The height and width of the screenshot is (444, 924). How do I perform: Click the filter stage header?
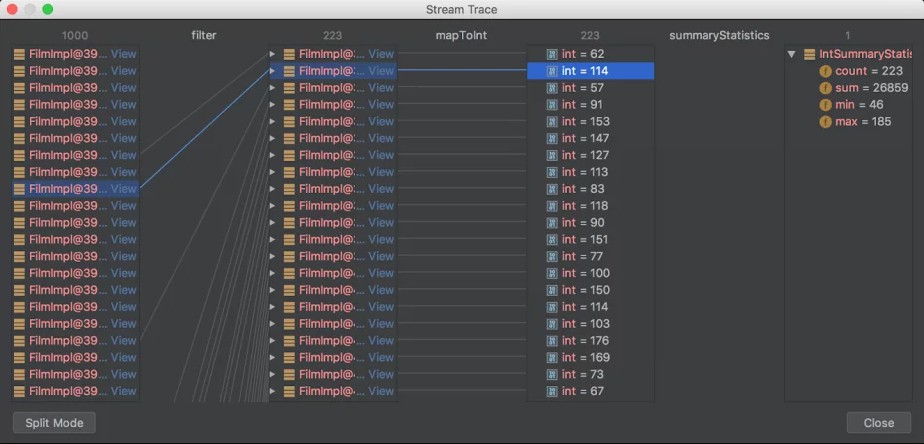[x=204, y=35]
